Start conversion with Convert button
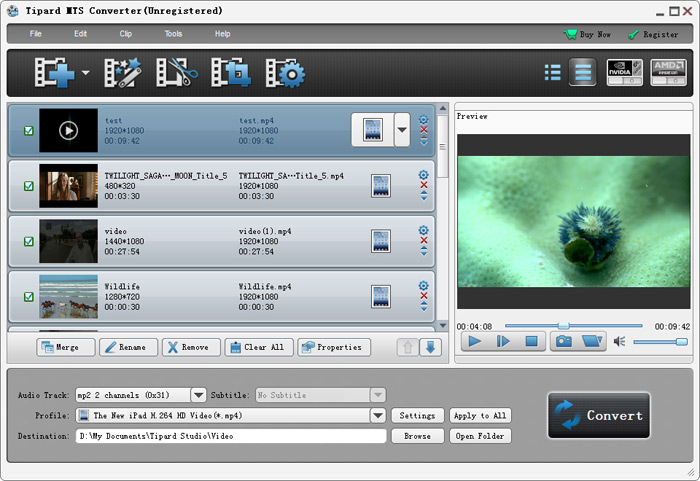This screenshot has height=481, width=700. (x=599, y=416)
